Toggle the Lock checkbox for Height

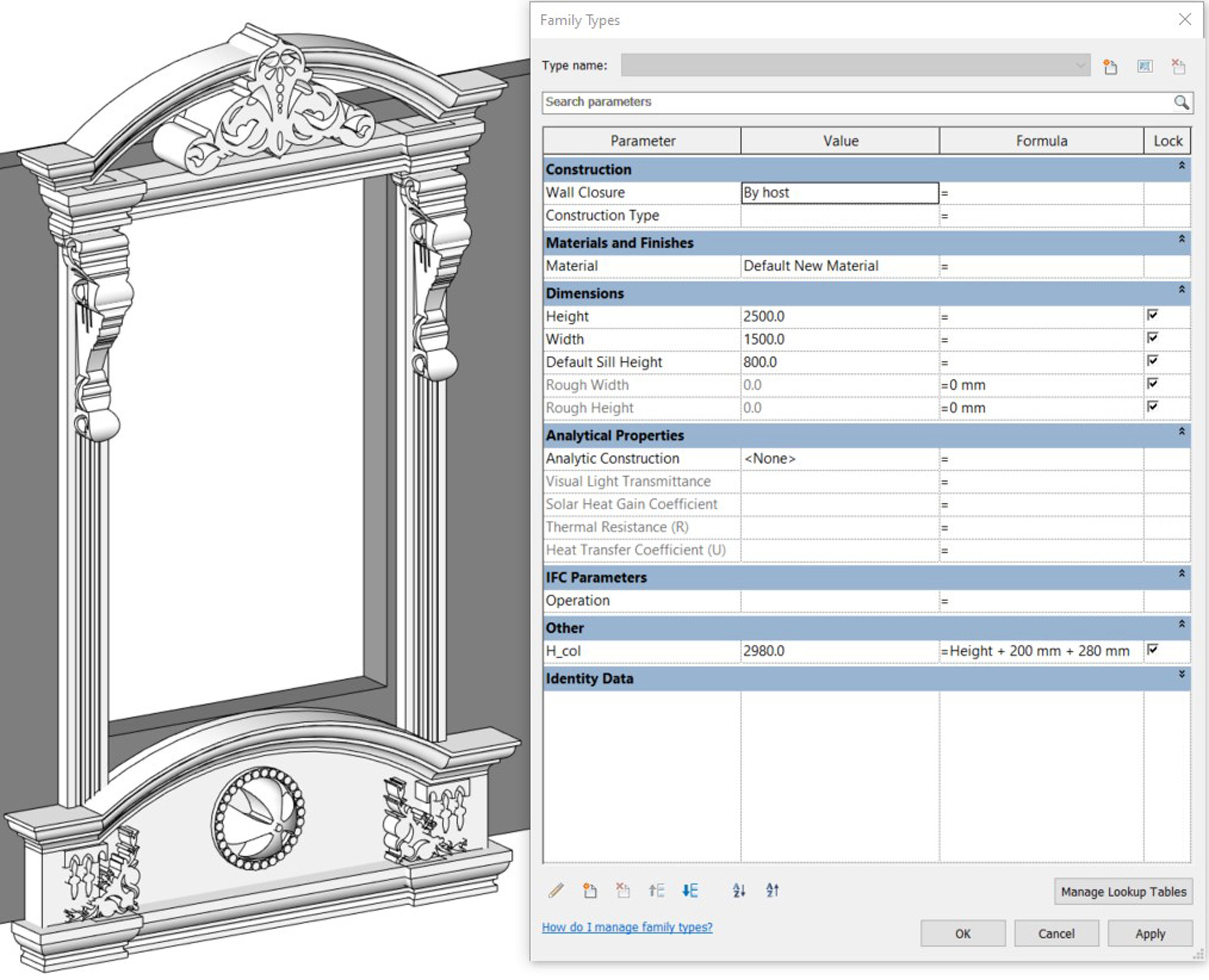point(1153,315)
